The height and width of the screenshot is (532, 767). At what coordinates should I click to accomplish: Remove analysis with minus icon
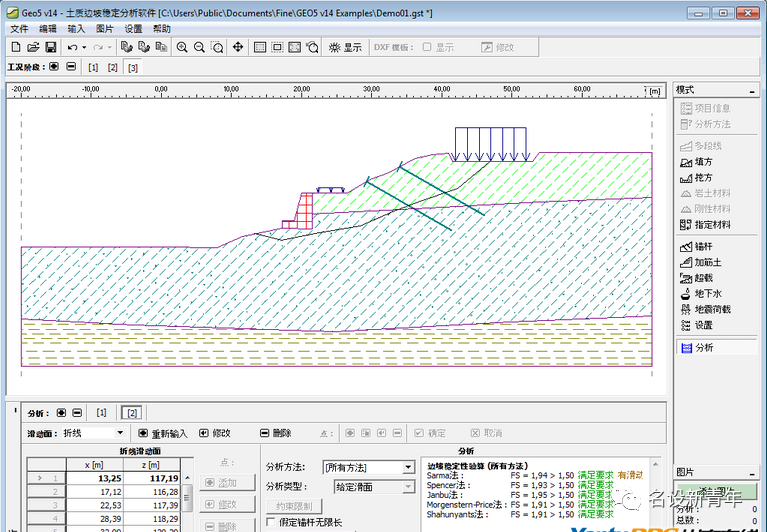click(x=77, y=413)
